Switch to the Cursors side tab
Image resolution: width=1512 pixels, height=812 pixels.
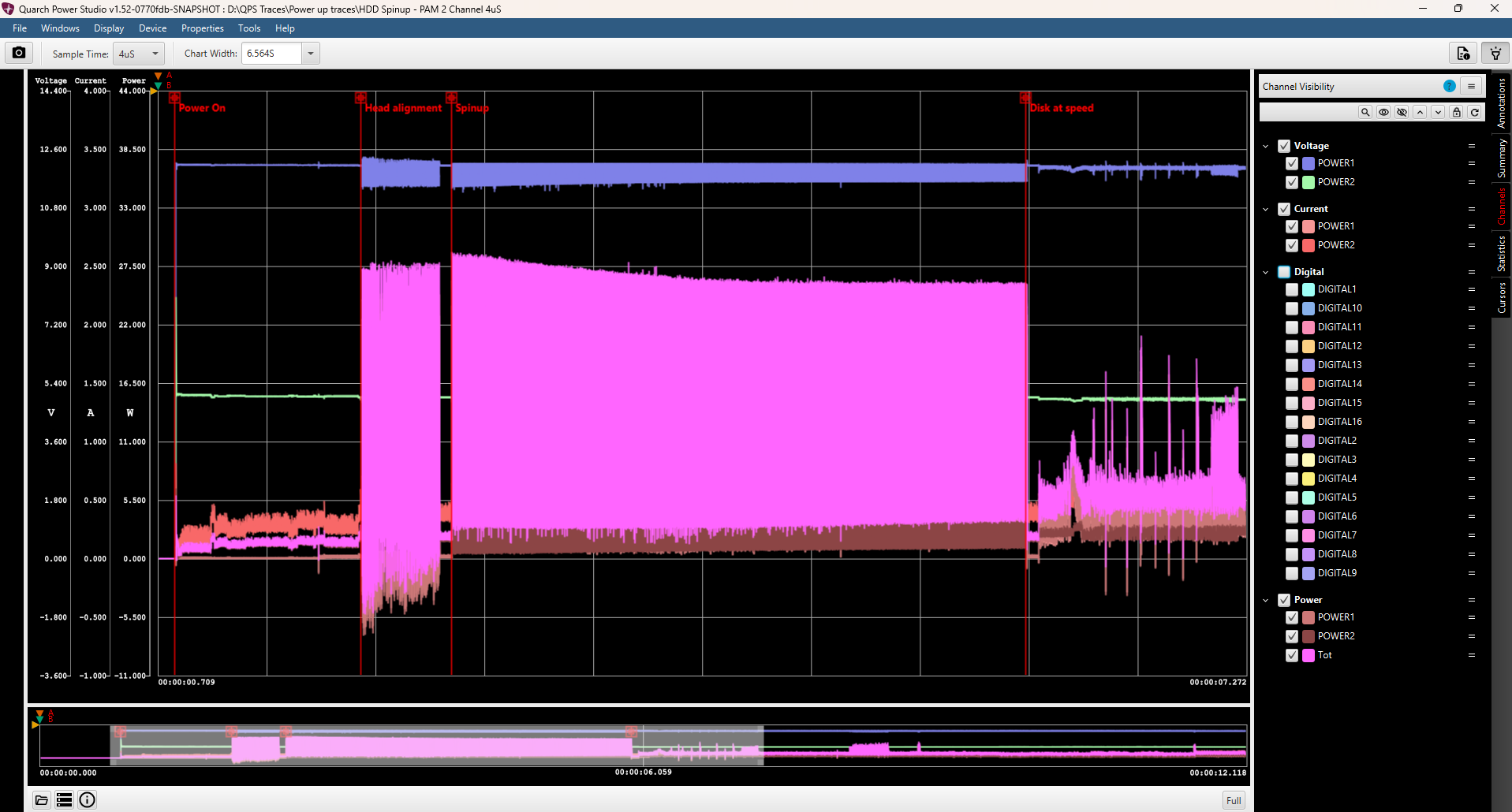(1501, 297)
